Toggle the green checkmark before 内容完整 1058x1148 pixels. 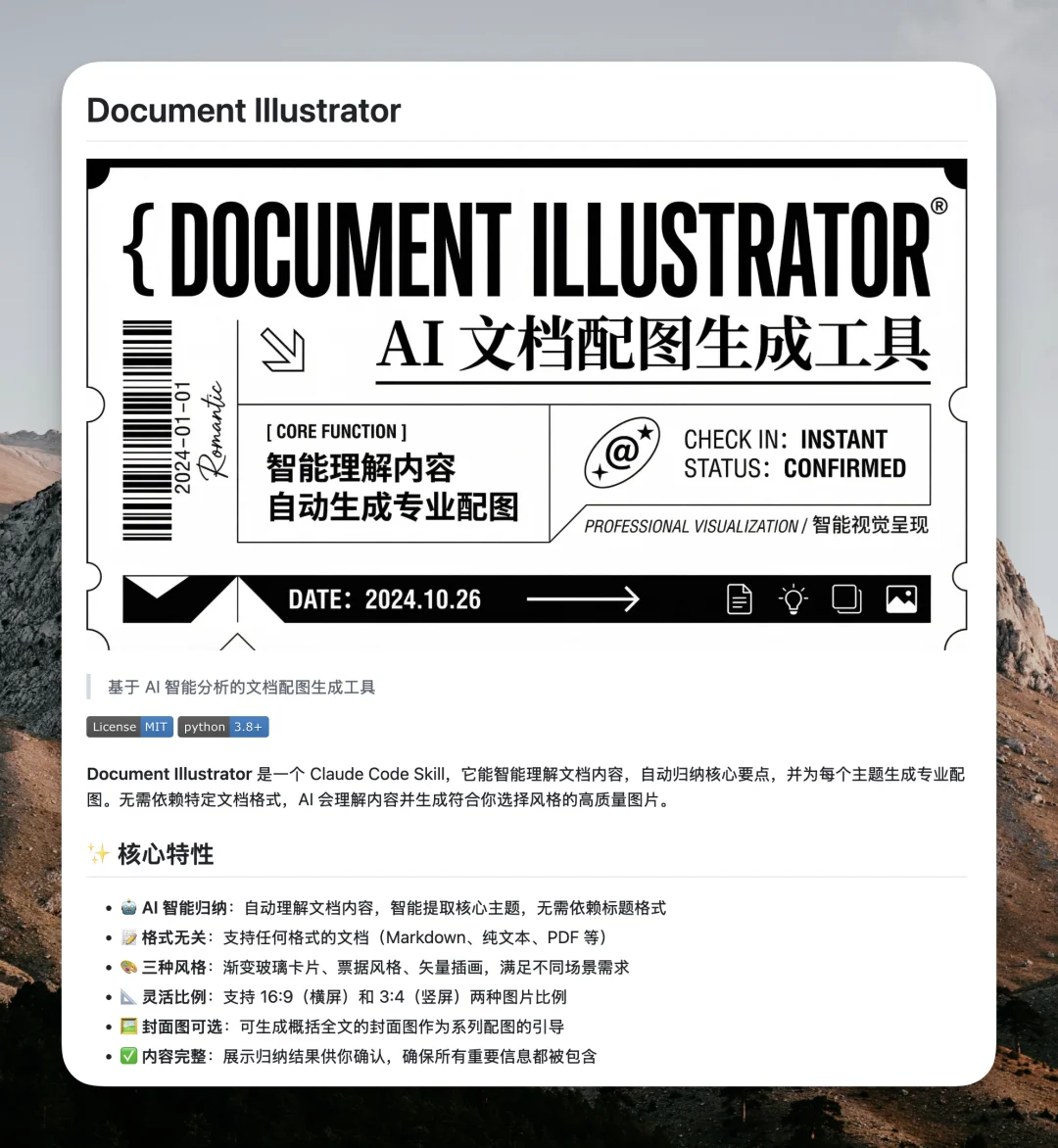[127, 1056]
